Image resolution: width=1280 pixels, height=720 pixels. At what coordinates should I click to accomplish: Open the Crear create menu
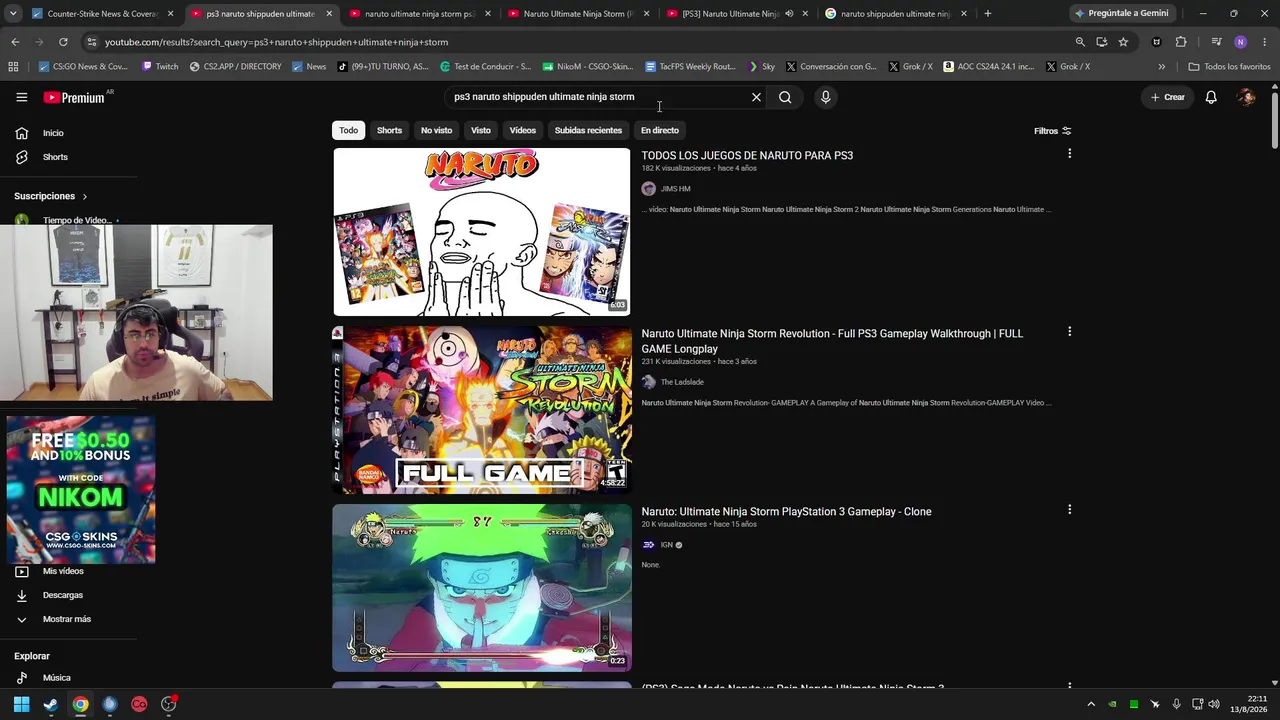click(1167, 97)
